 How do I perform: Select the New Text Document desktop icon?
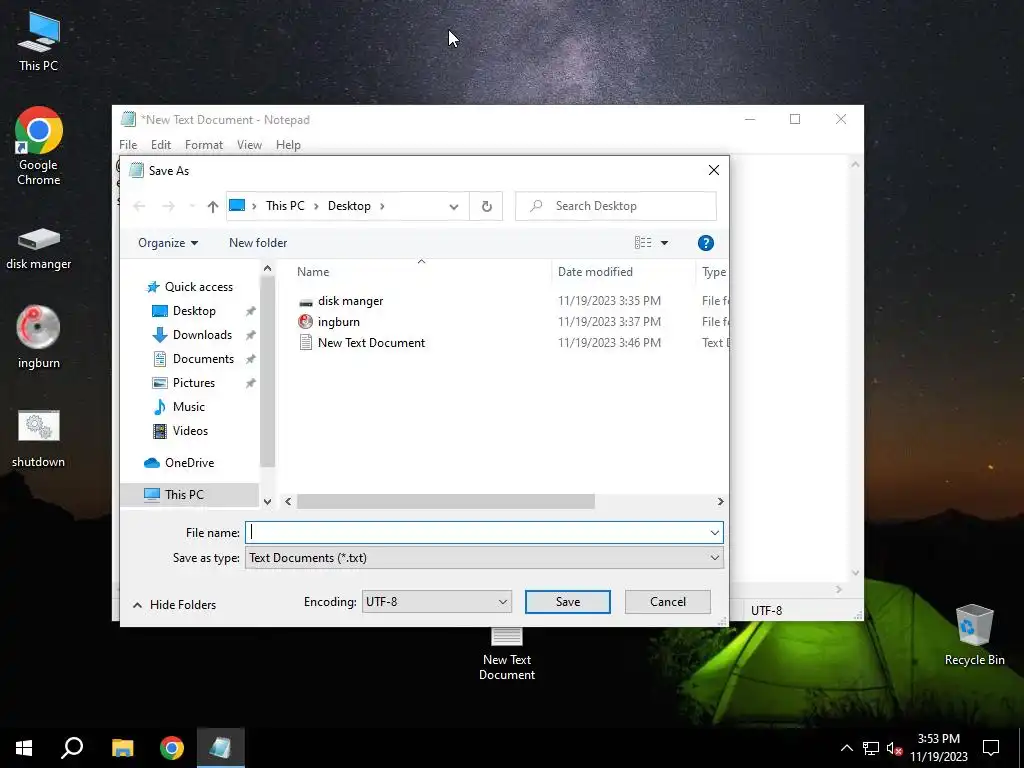tap(506, 654)
